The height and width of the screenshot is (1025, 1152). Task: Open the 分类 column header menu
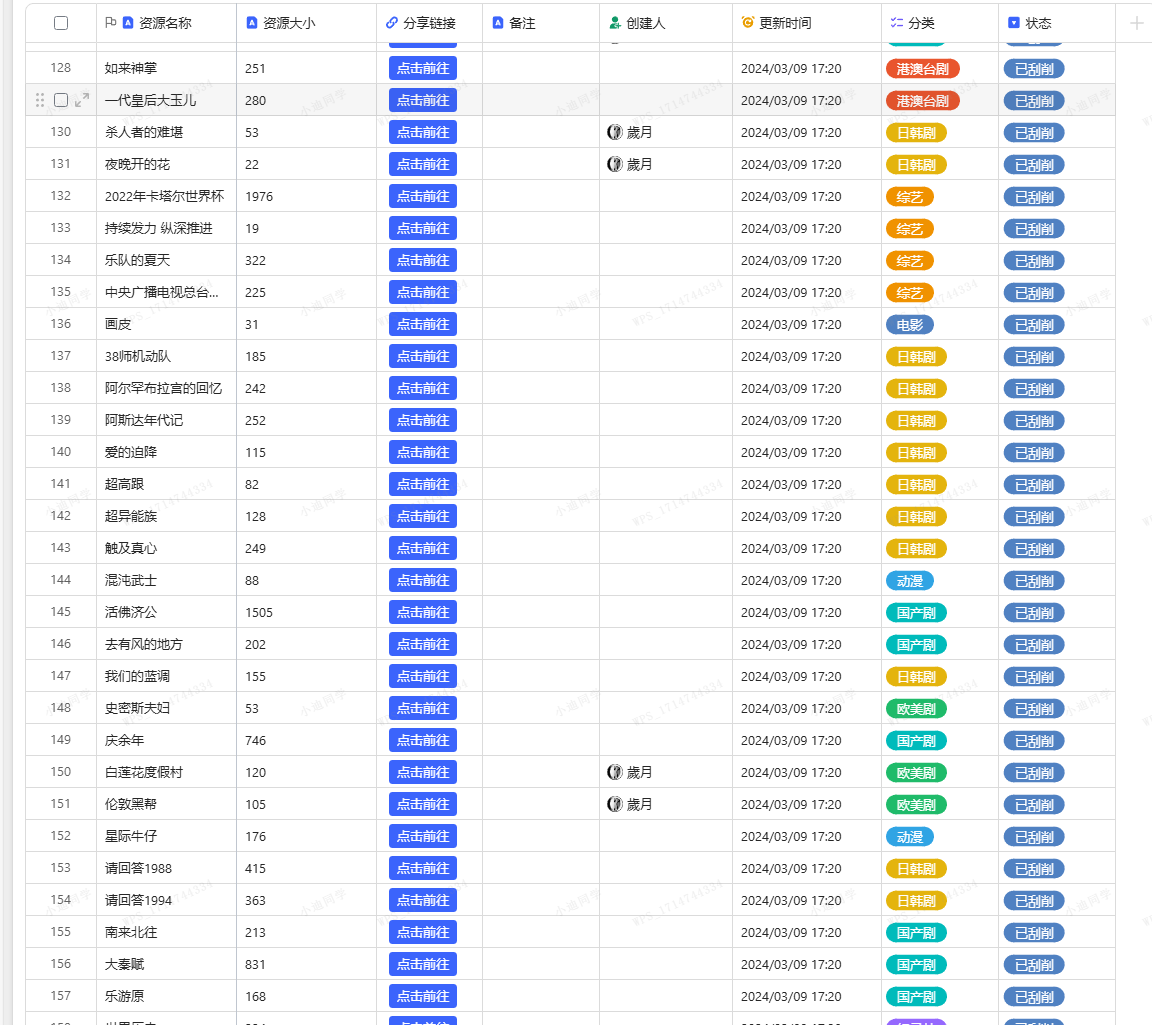pyautogui.click(x=939, y=23)
